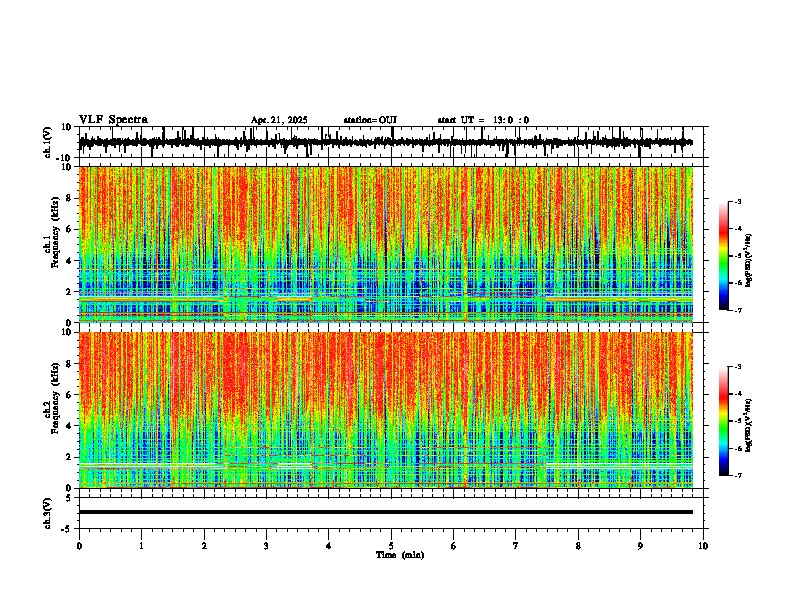
Task: Click the ch.1 "Frequency (kHz)" axis label
Action: pyautogui.click(x=56, y=232)
